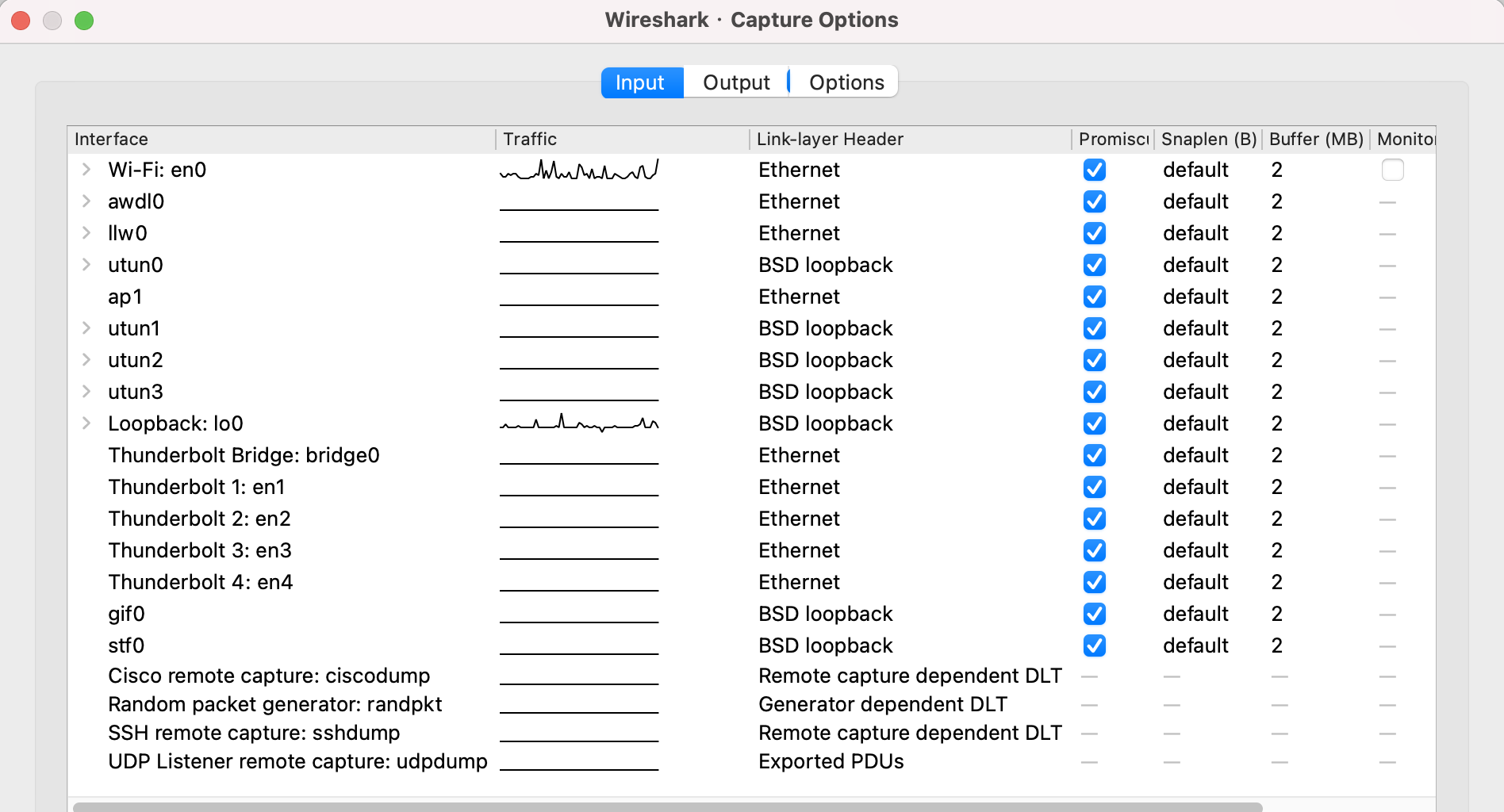Select Random packet generator: randpkt
This screenshot has height=812, width=1504.
(274, 704)
